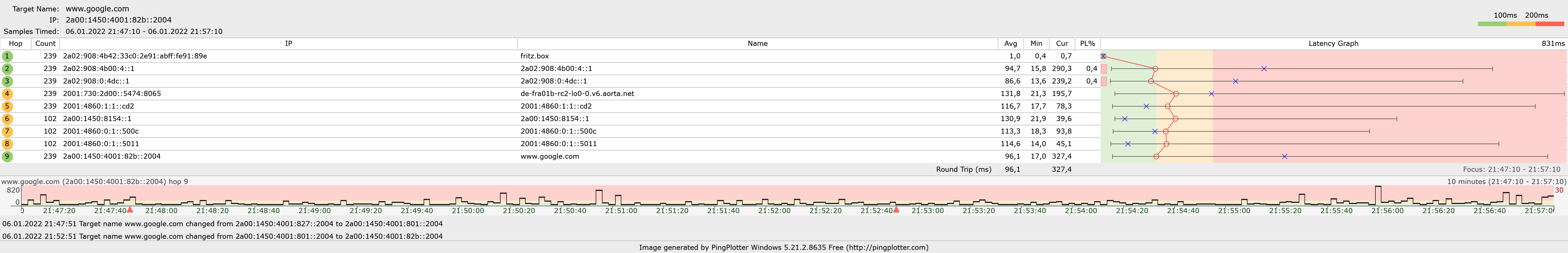
Task: Click the Target Name value www.google.com
Action: [x=97, y=9]
